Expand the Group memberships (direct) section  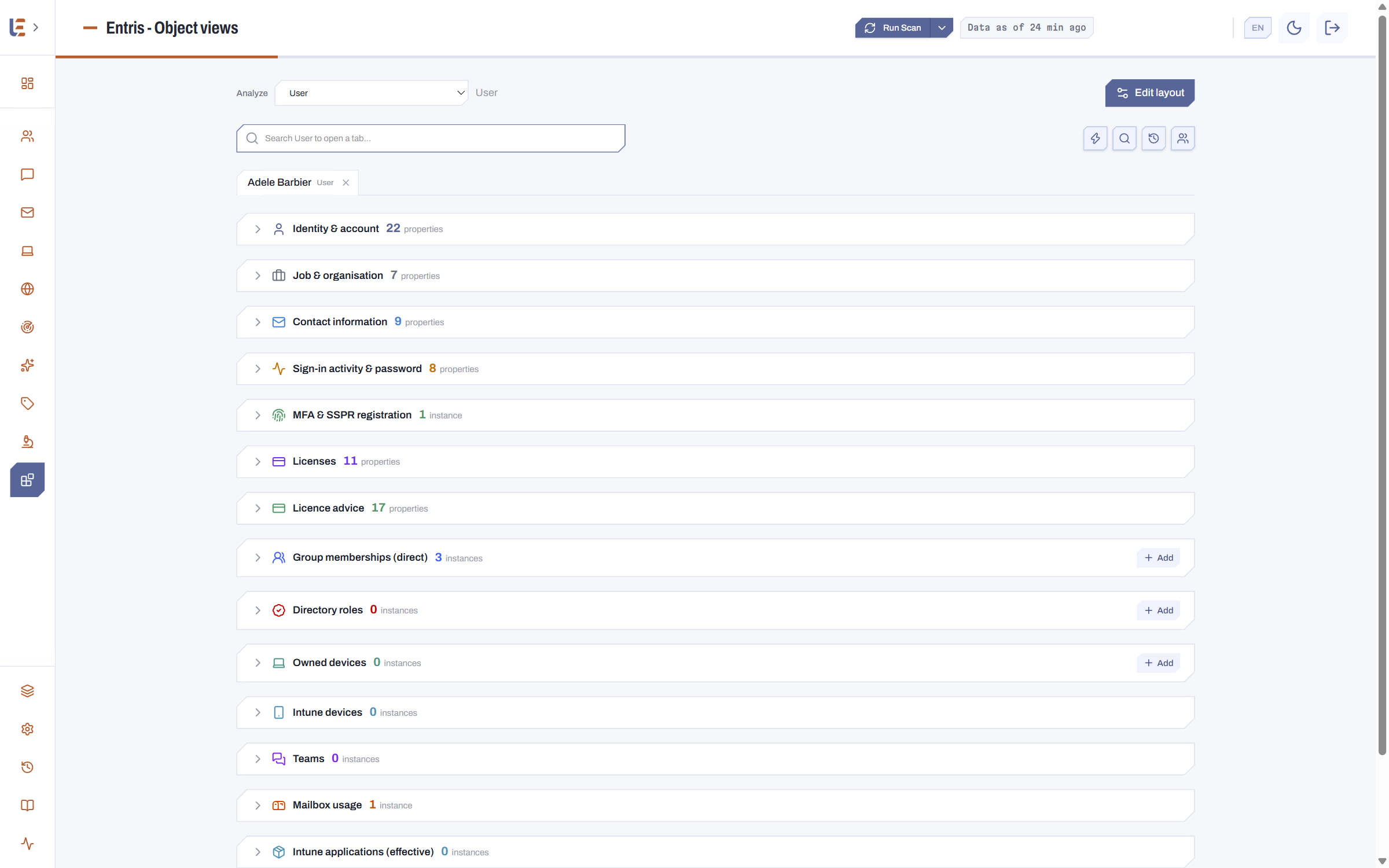715,558
